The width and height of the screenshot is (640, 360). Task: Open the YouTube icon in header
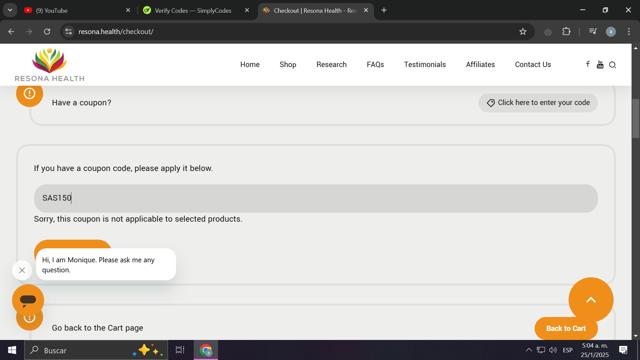600,64
